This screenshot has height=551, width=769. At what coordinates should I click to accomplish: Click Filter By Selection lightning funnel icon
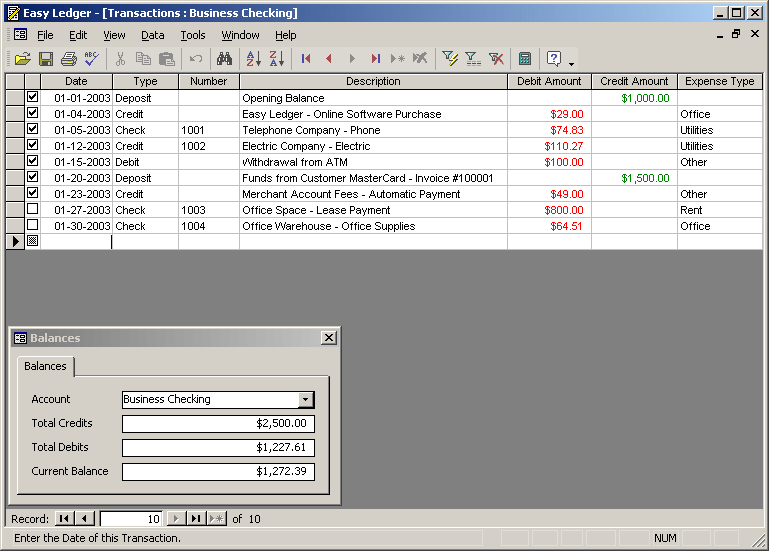tap(450, 59)
